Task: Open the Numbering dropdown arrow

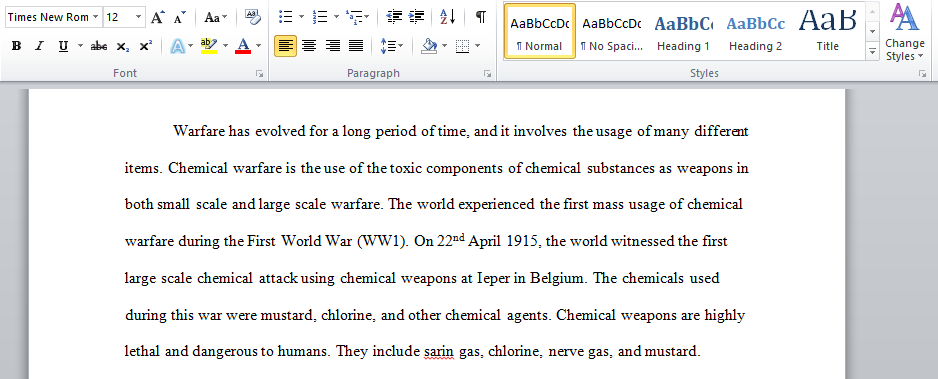Action: (x=336, y=17)
